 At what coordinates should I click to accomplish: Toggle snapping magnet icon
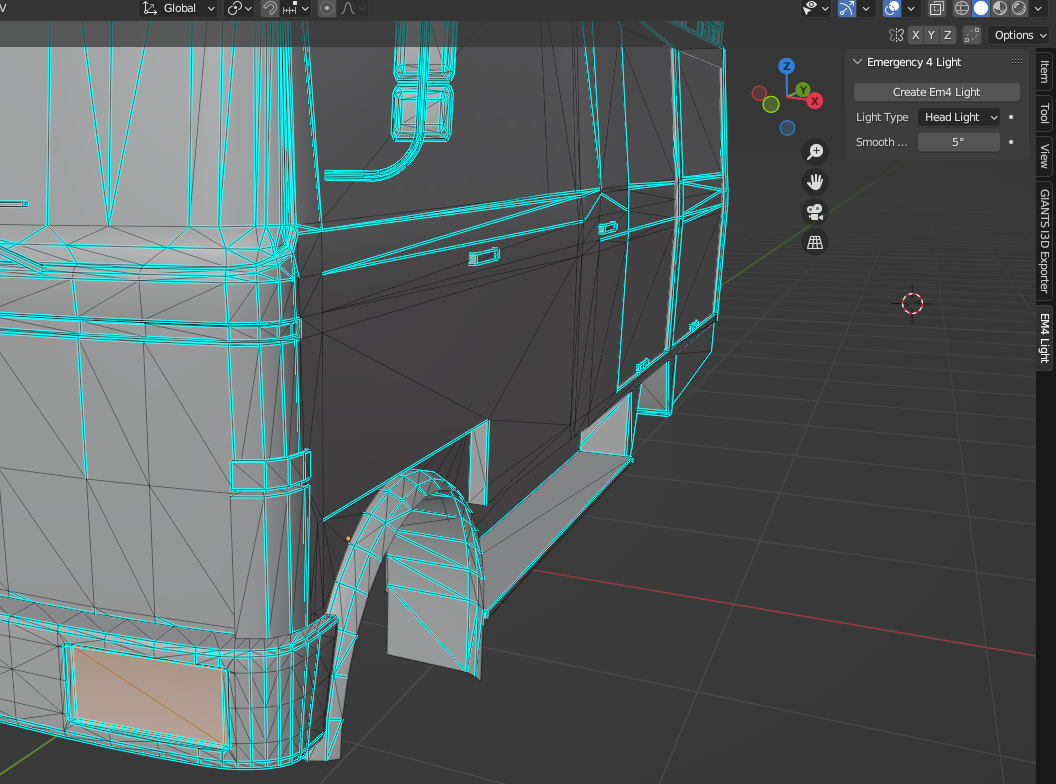point(269,8)
